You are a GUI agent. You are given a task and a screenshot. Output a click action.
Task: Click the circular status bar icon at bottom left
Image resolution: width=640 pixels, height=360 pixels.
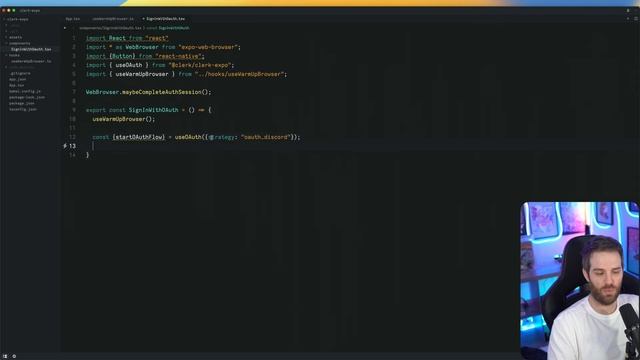click(14, 356)
